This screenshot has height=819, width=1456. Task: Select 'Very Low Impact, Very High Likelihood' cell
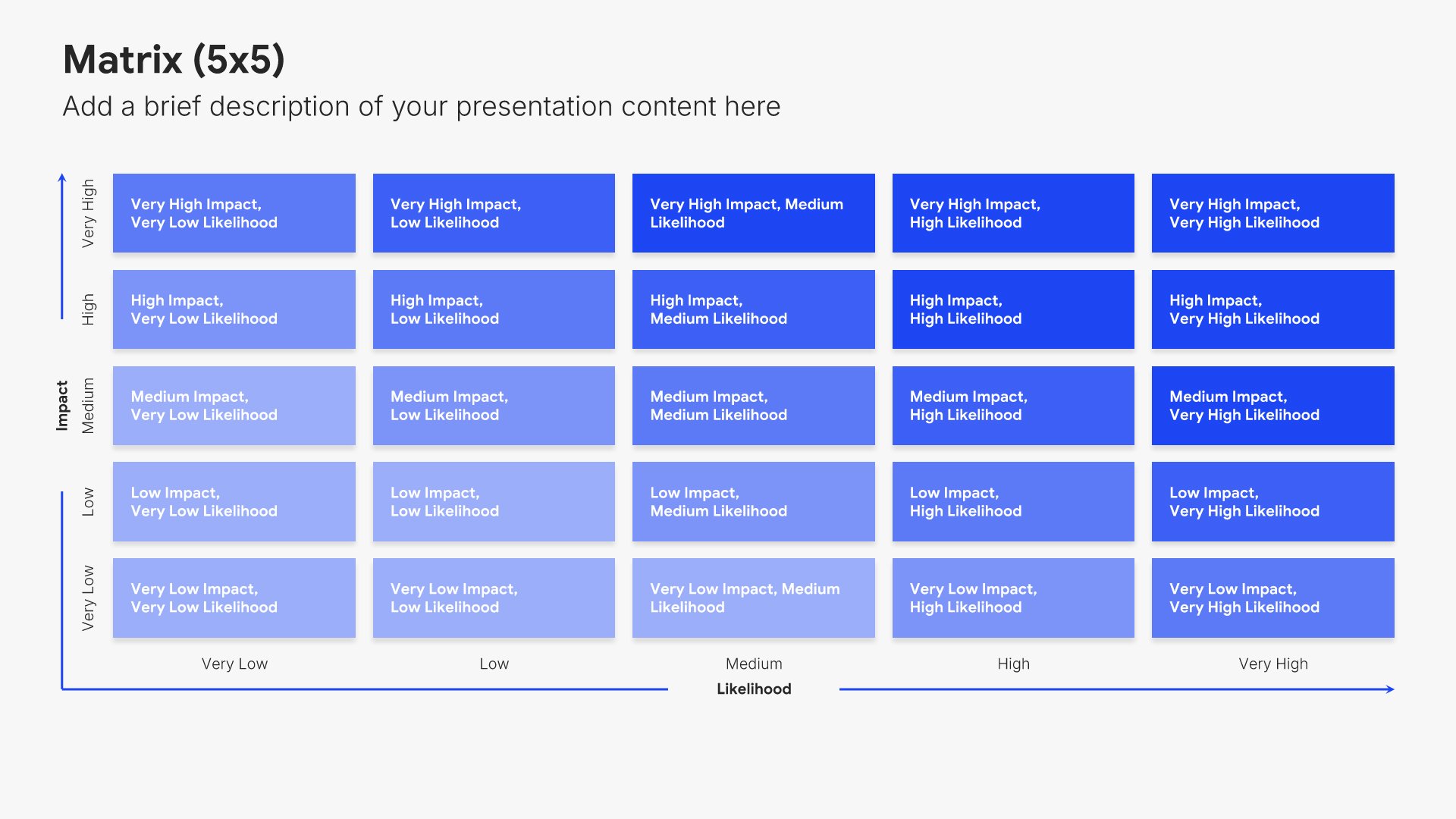click(1273, 598)
